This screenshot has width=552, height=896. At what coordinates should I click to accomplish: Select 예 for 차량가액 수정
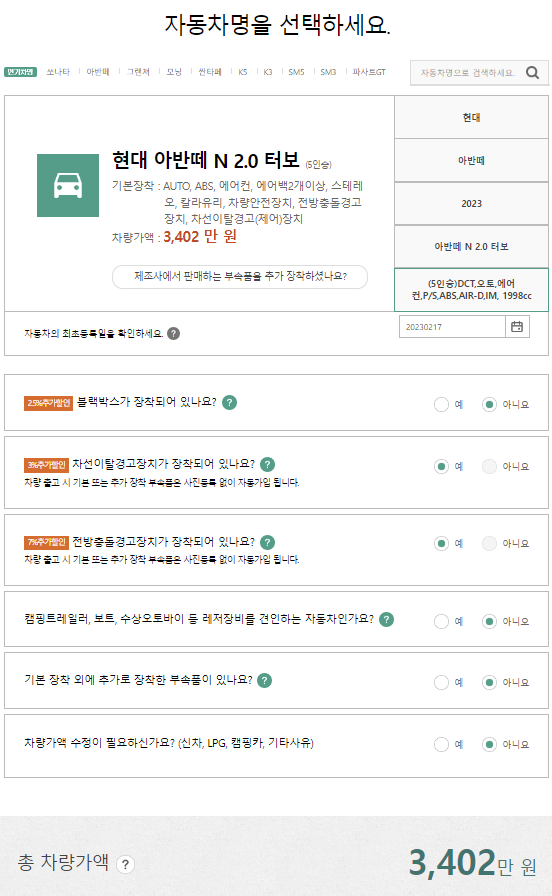pos(441,744)
